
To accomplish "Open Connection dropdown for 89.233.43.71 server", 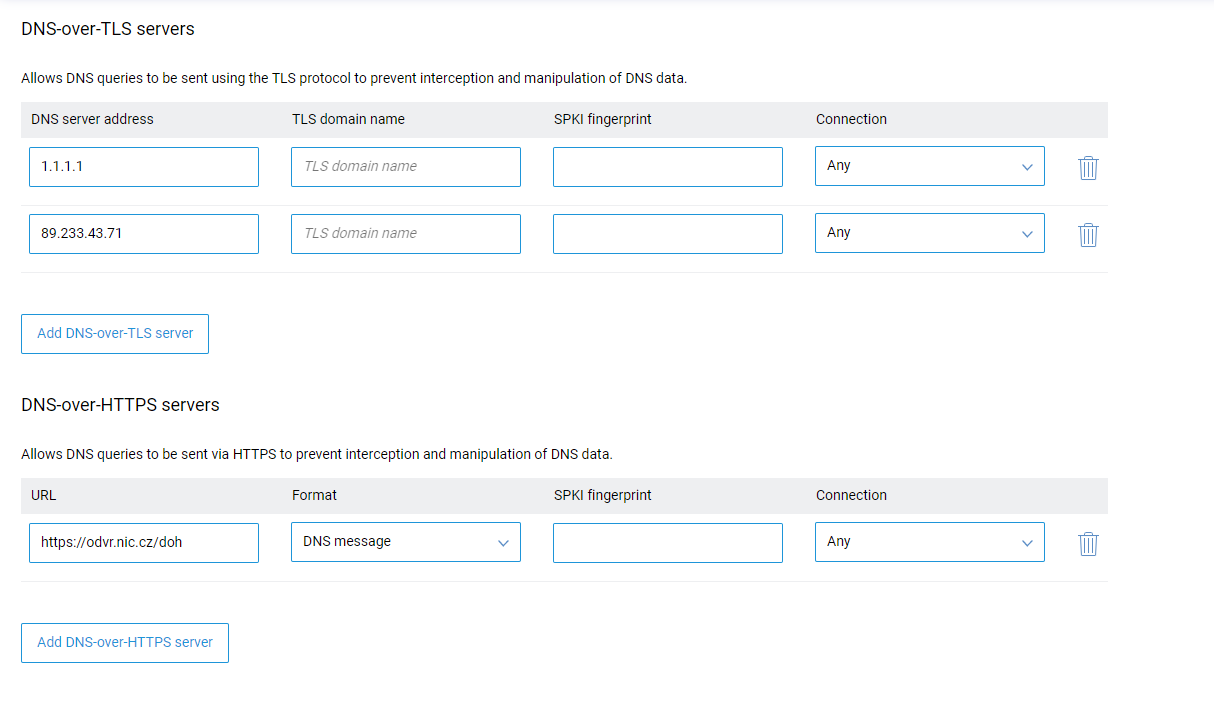I will (930, 233).
